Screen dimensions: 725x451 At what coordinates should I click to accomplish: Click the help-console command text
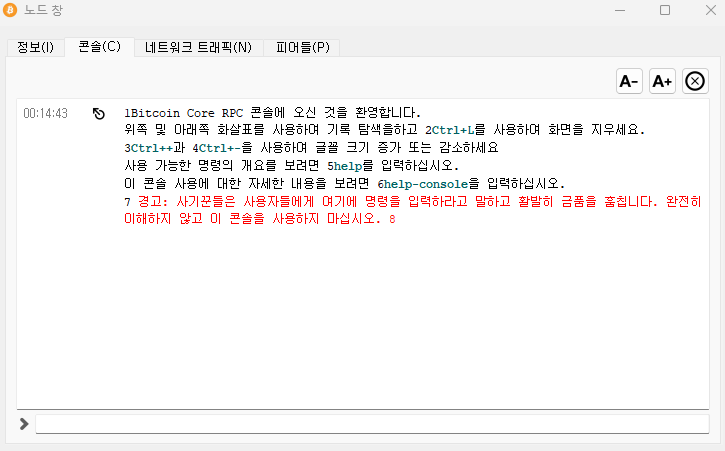click(426, 184)
